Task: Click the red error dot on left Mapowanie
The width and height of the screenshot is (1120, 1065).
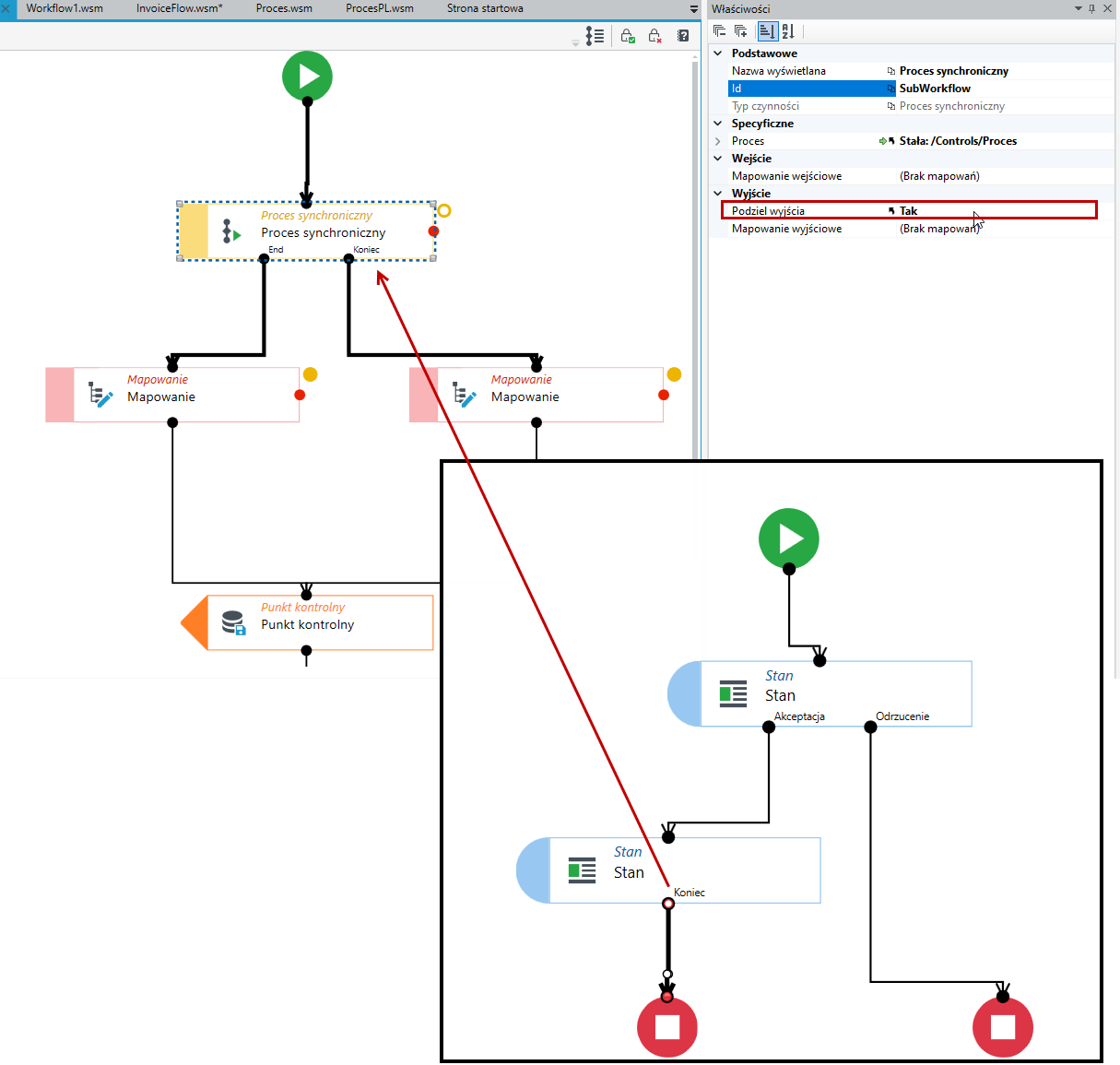Action: pos(300,395)
